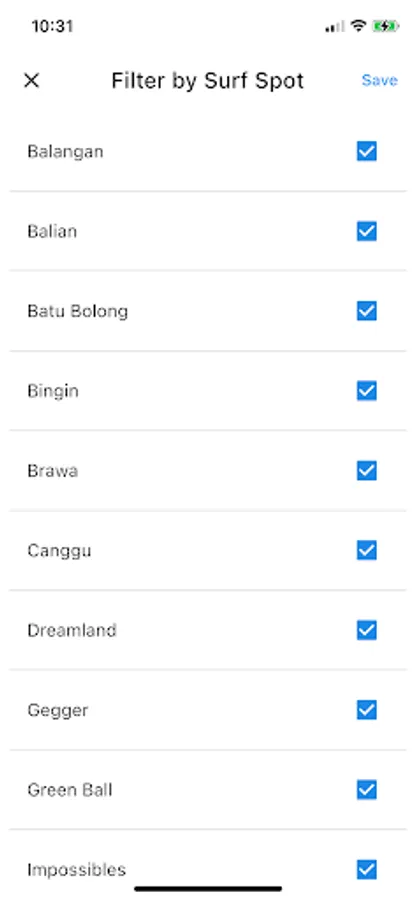
Task: Uncheck the Green Ball checkbox
Action: (366, 790)
